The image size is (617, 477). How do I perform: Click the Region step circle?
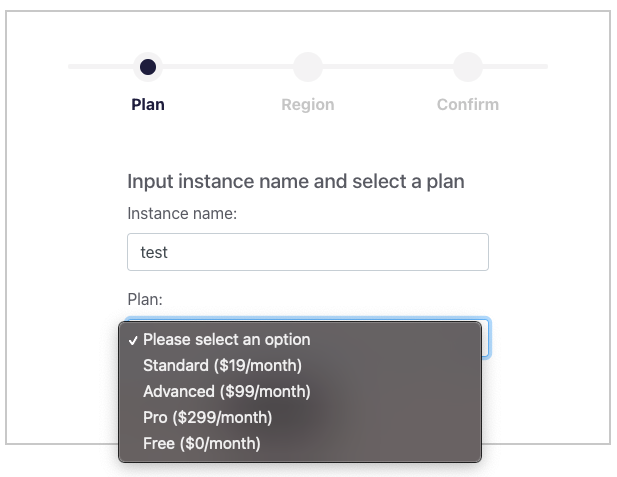pyautogui.click(x=308, y=67)
